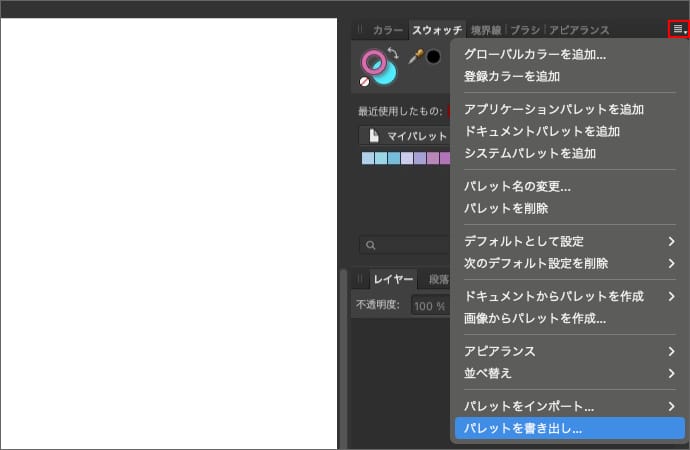This screenshot has height=450, width=690.
Task: Switch to the 境界線 tab
Action: [486, 31]
